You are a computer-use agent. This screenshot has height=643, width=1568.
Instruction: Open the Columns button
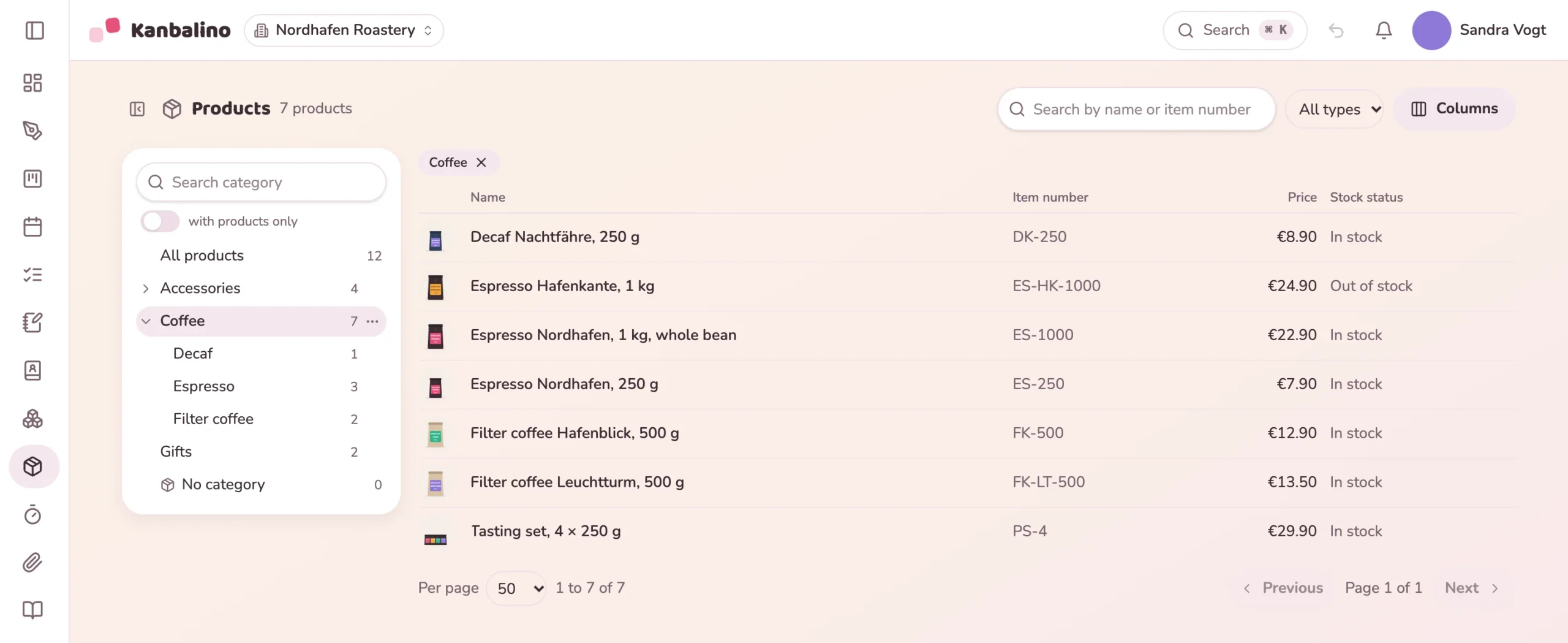(x=1454, y=109)
